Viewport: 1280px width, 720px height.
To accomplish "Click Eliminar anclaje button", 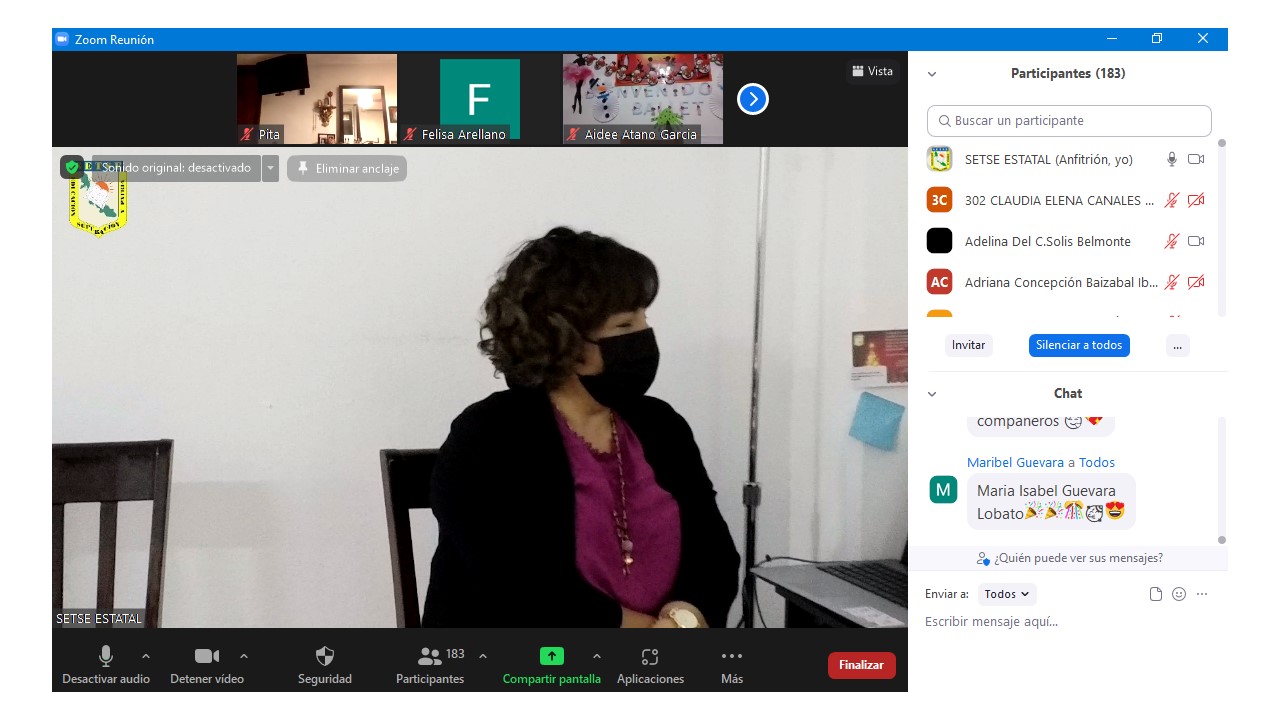I will (x=347, y=168).
